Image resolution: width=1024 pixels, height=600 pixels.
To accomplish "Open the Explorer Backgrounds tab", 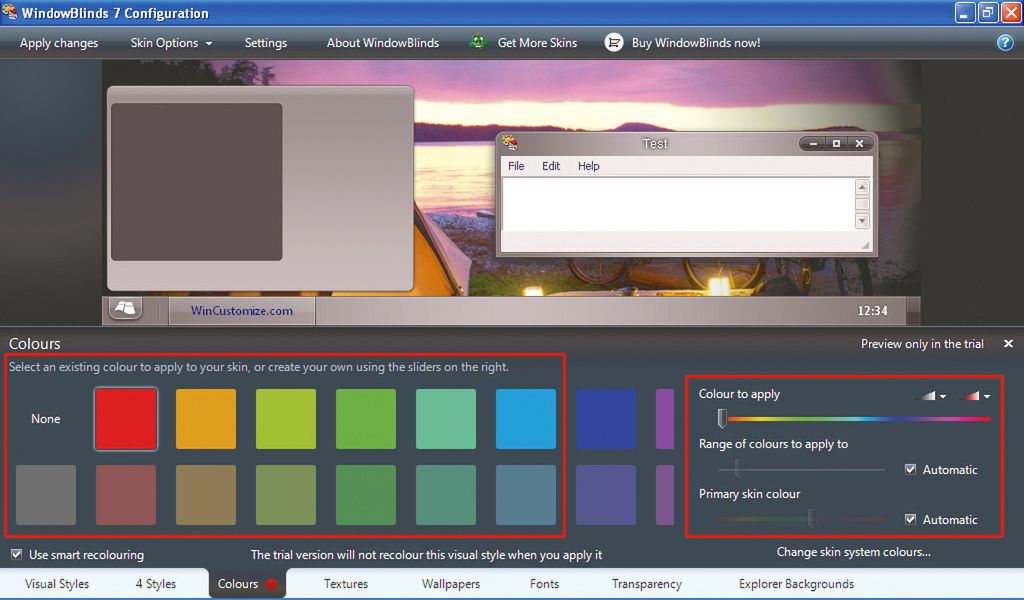I will (796, 584).
